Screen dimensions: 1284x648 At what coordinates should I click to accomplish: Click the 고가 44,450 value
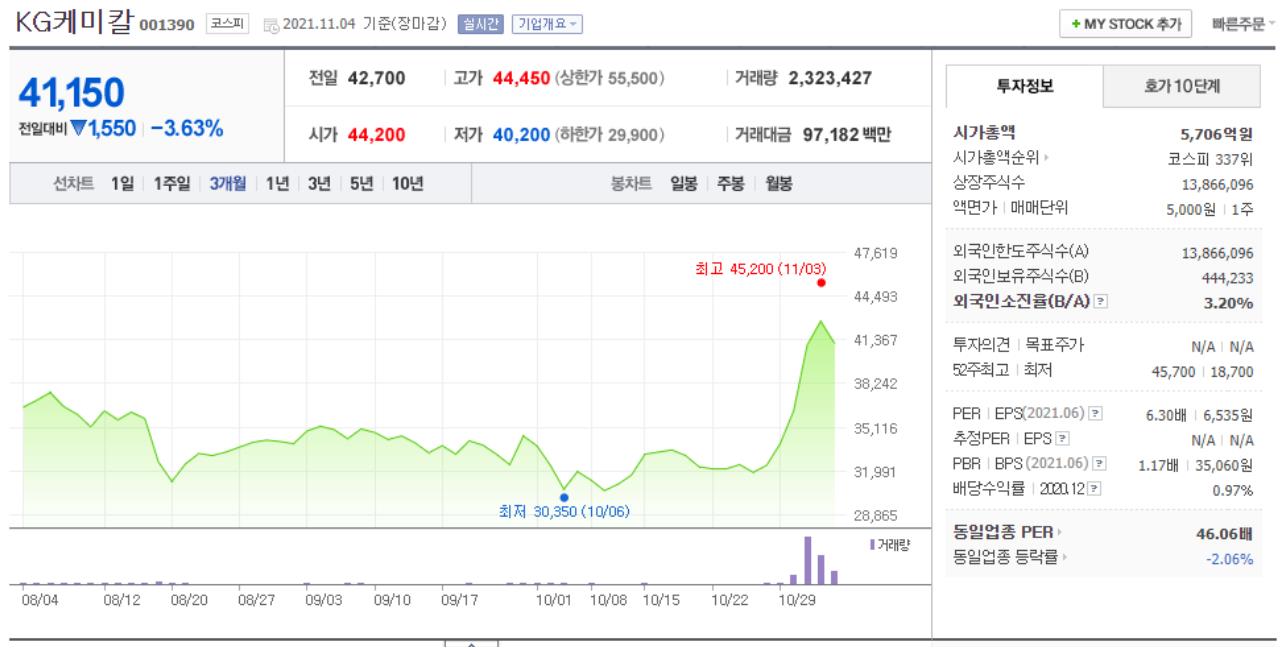[521, 78]
